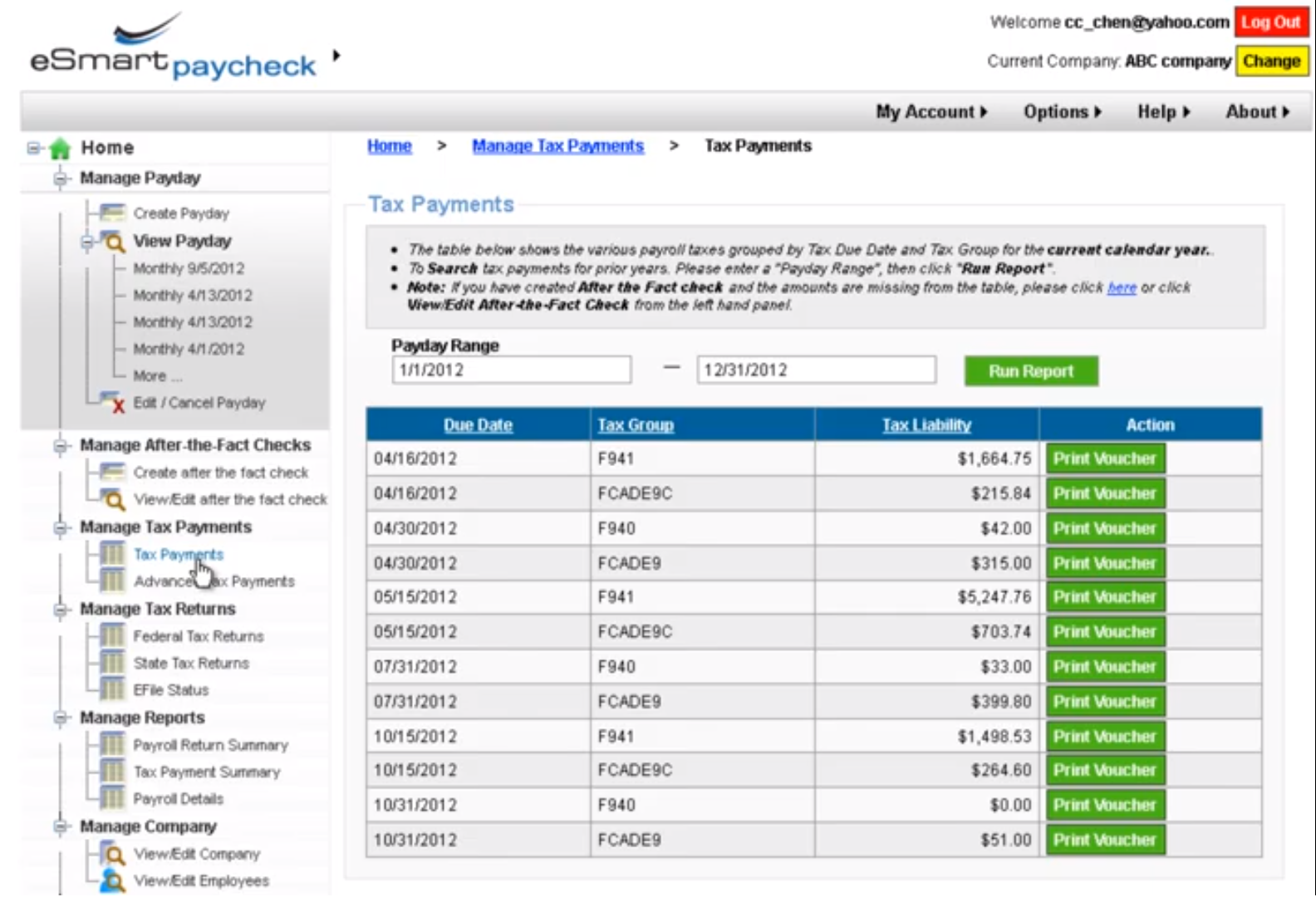Viewport: 1316px width, 897px height.
Task: Collapse the View Payday sub-tree
Action: point(86,243)
